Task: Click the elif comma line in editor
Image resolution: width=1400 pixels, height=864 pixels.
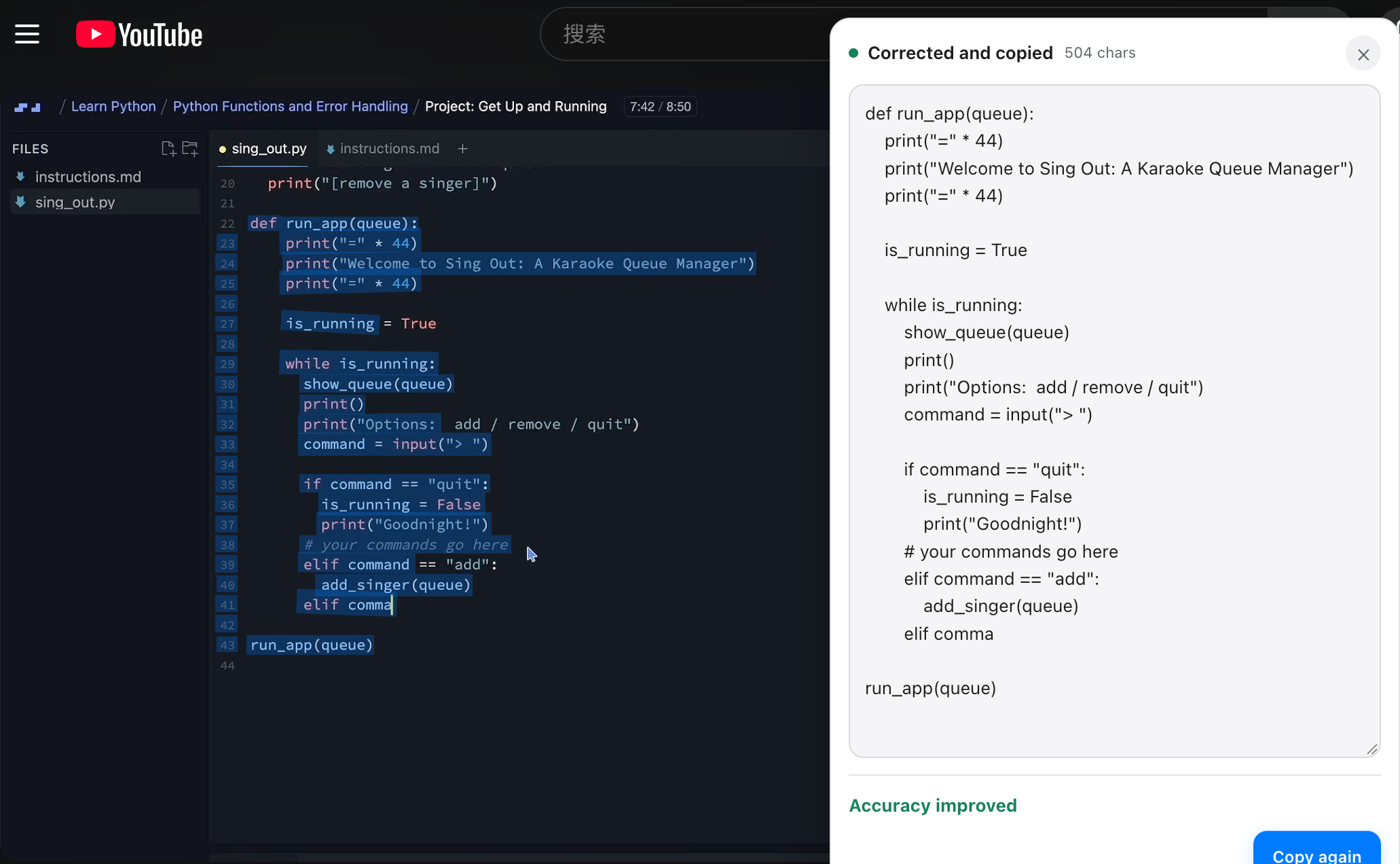Action: [348, 605]
